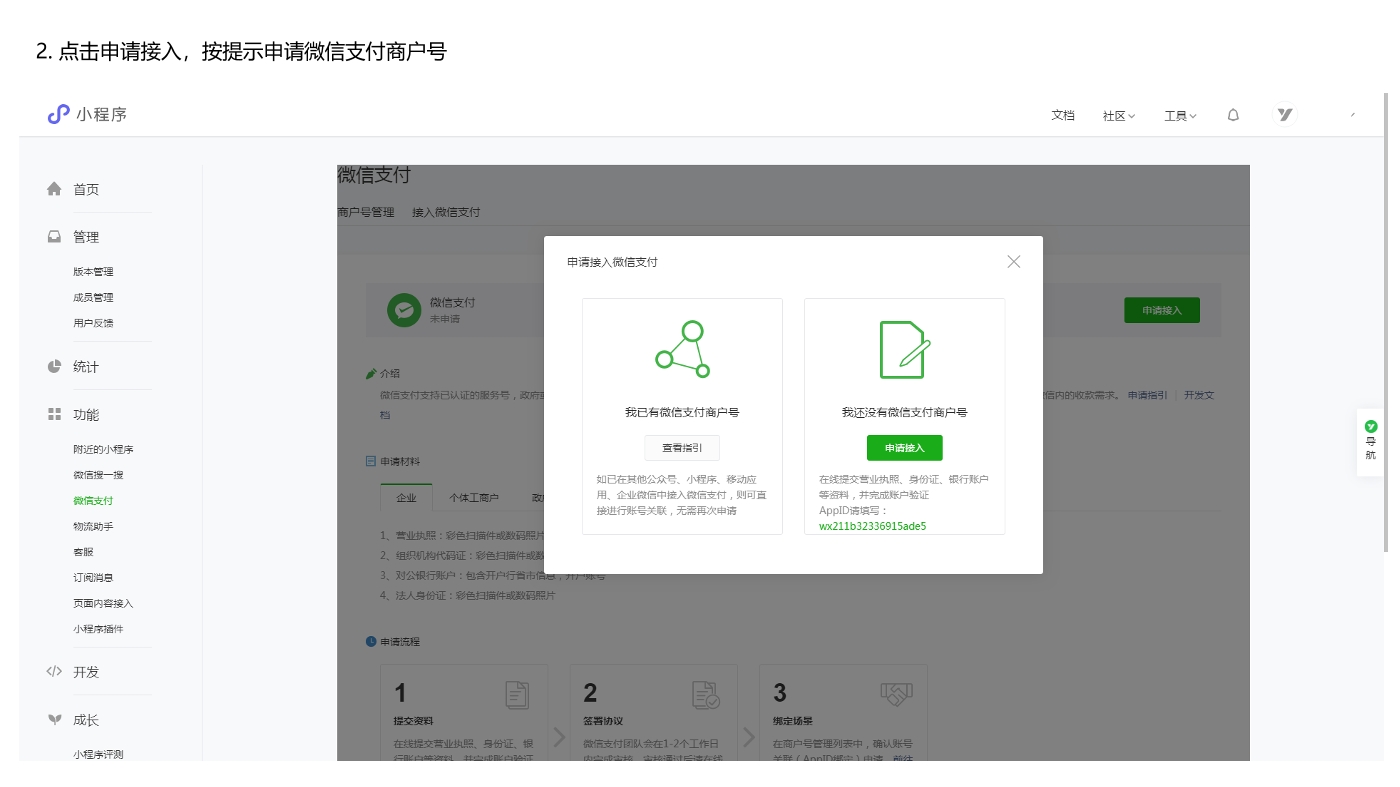Click 申请接入 button on background page
The image size is (1400, 787).
[1162, 310]
